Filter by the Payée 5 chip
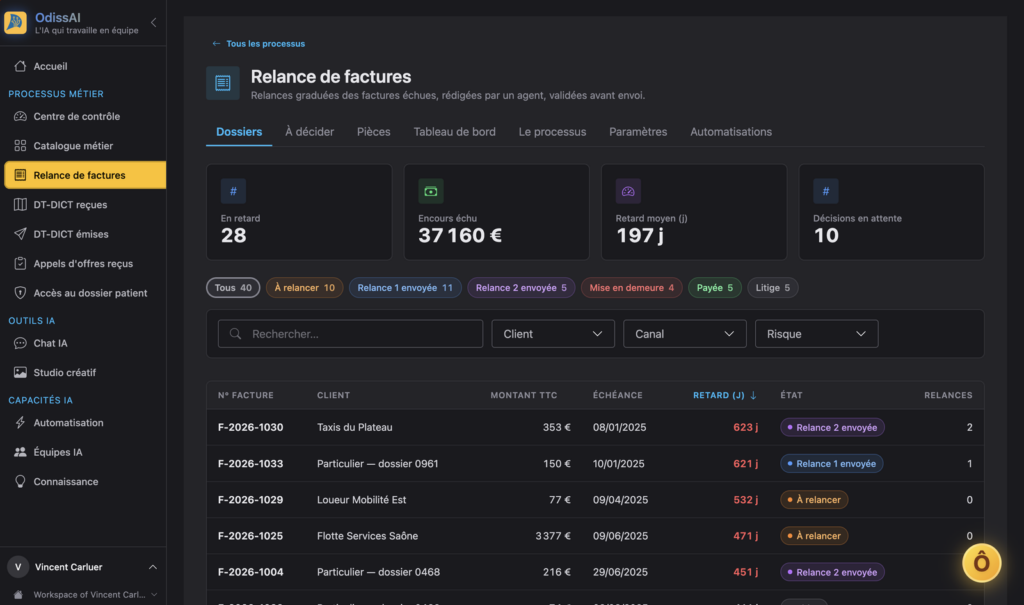 714,287
